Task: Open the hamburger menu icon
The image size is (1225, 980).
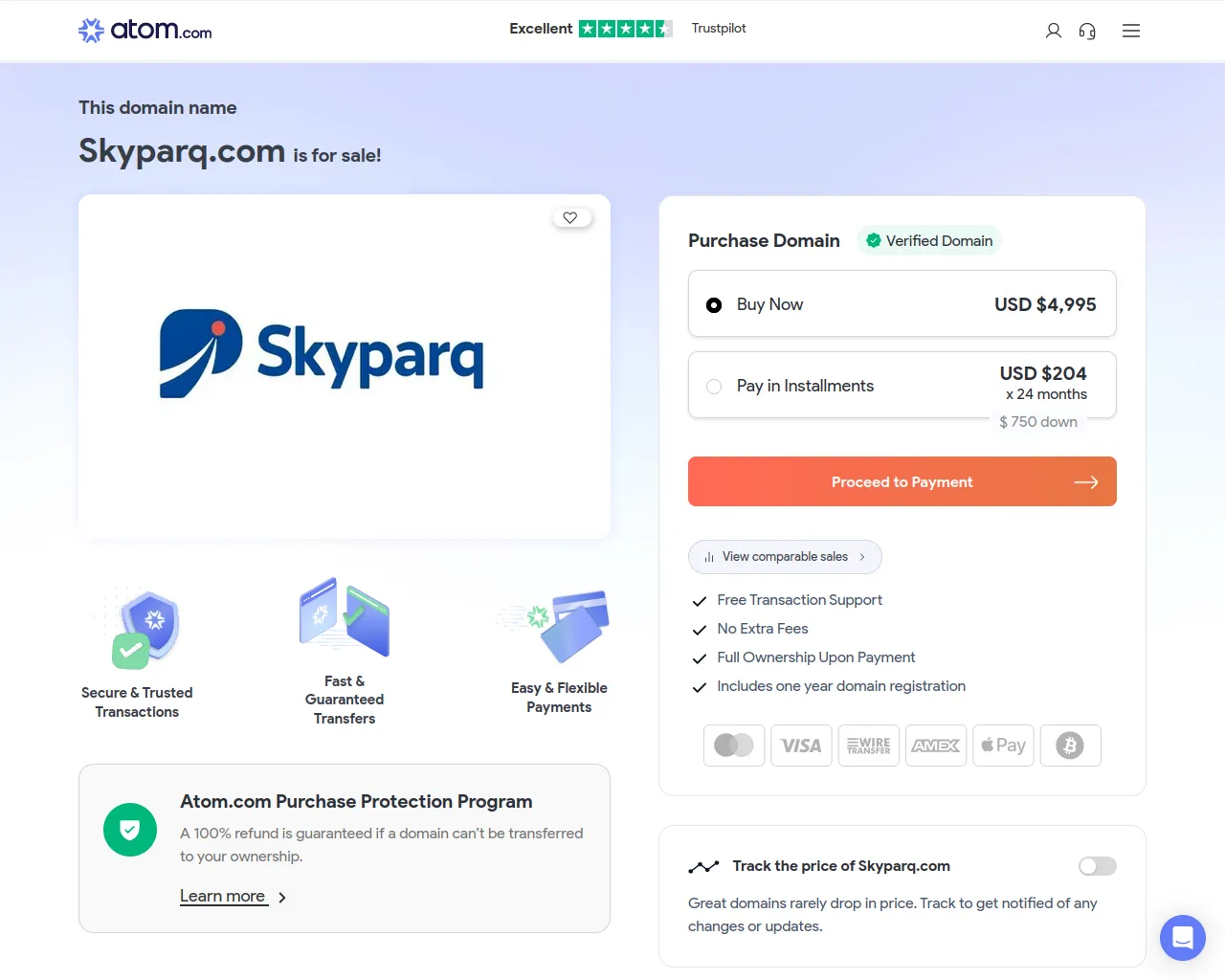Action: pos(1130,31)
